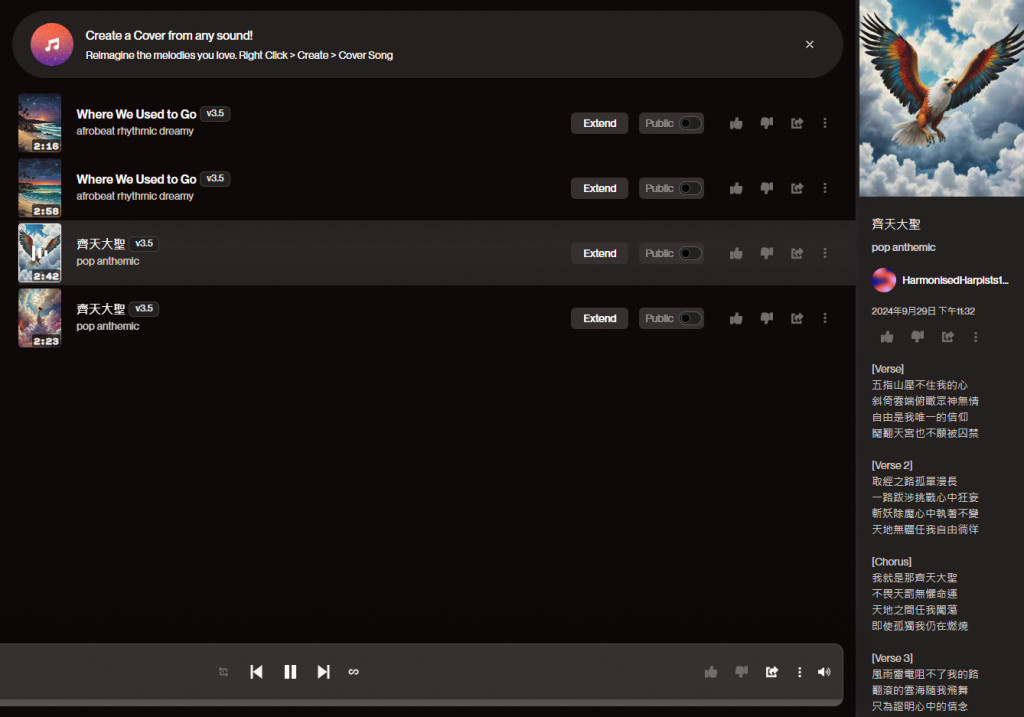Extend the 齊天大聖 2:42 track
Image resolution: width=1024 pixels, height=717 pixels.
point(600,253)
